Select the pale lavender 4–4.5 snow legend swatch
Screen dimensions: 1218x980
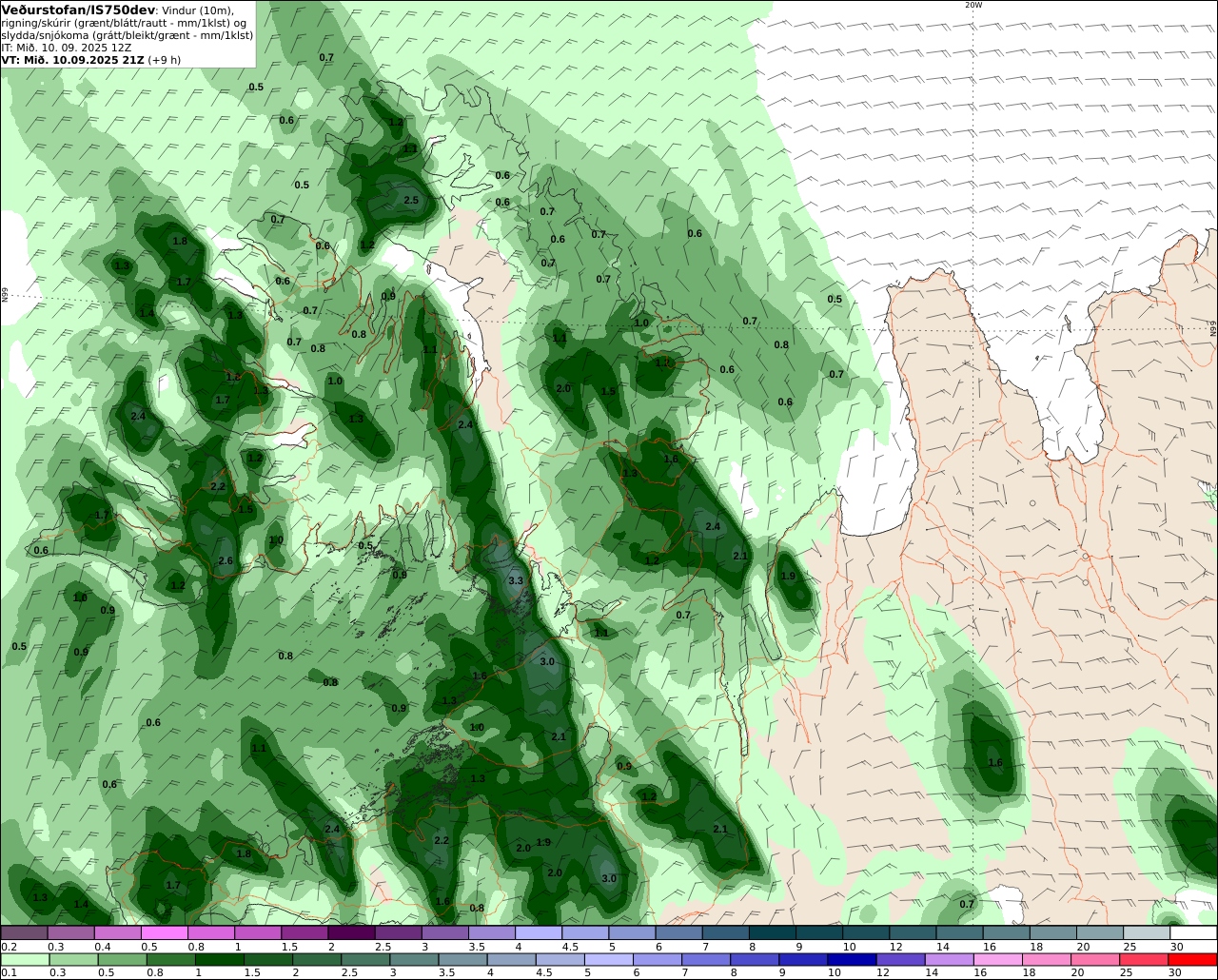point(539,932)
